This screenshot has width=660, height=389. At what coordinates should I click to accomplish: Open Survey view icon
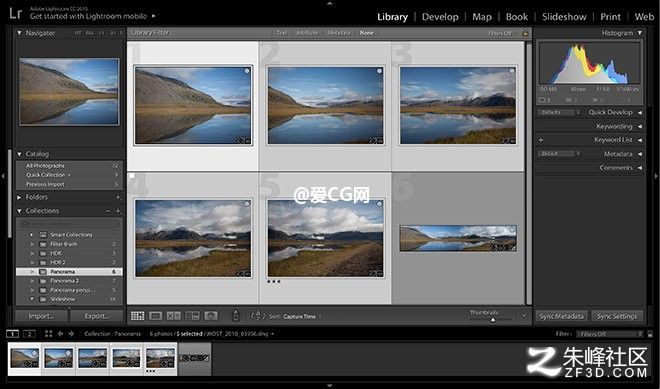tap(192, 315)
